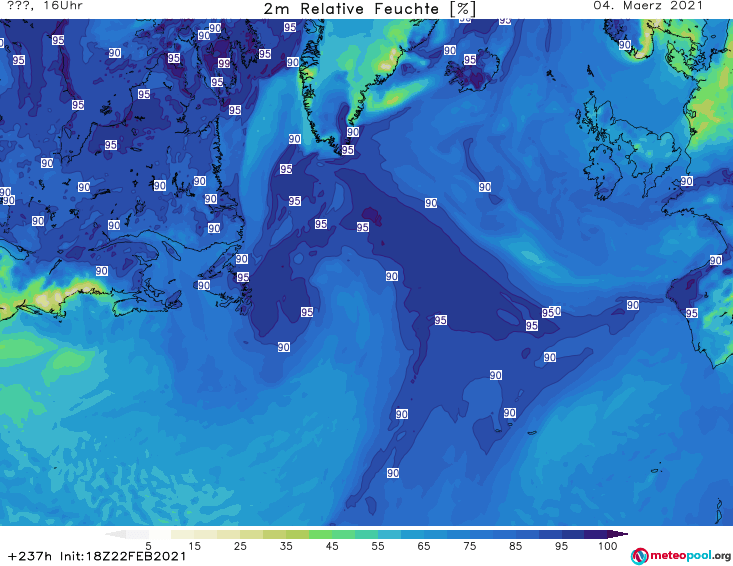Click the date '04. Maerz 2021'
Screen dimensions: 733x566
tap(648, 6)
